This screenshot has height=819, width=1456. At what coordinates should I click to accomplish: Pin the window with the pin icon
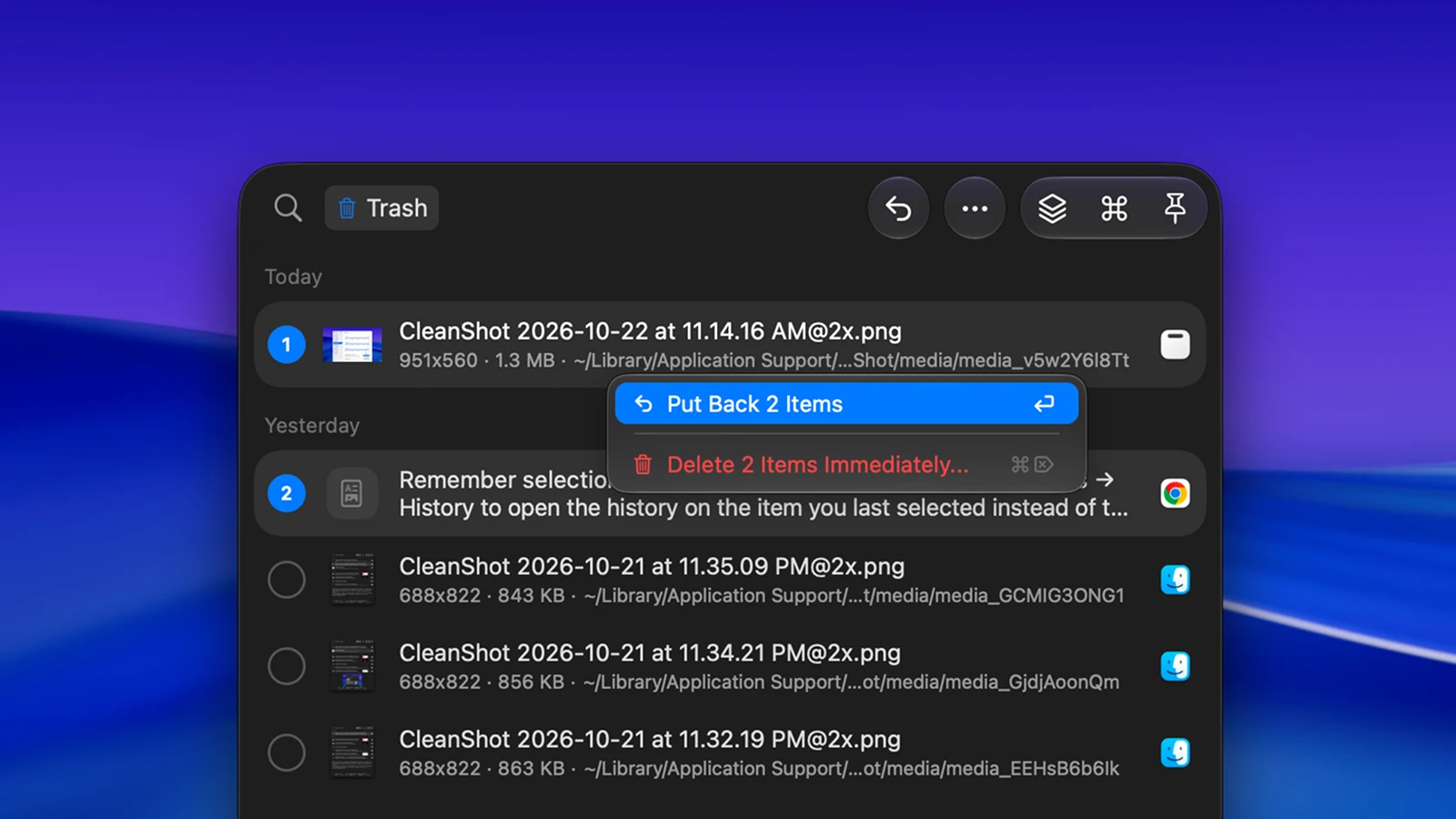pyautogui.click(x=1175, y=208)
